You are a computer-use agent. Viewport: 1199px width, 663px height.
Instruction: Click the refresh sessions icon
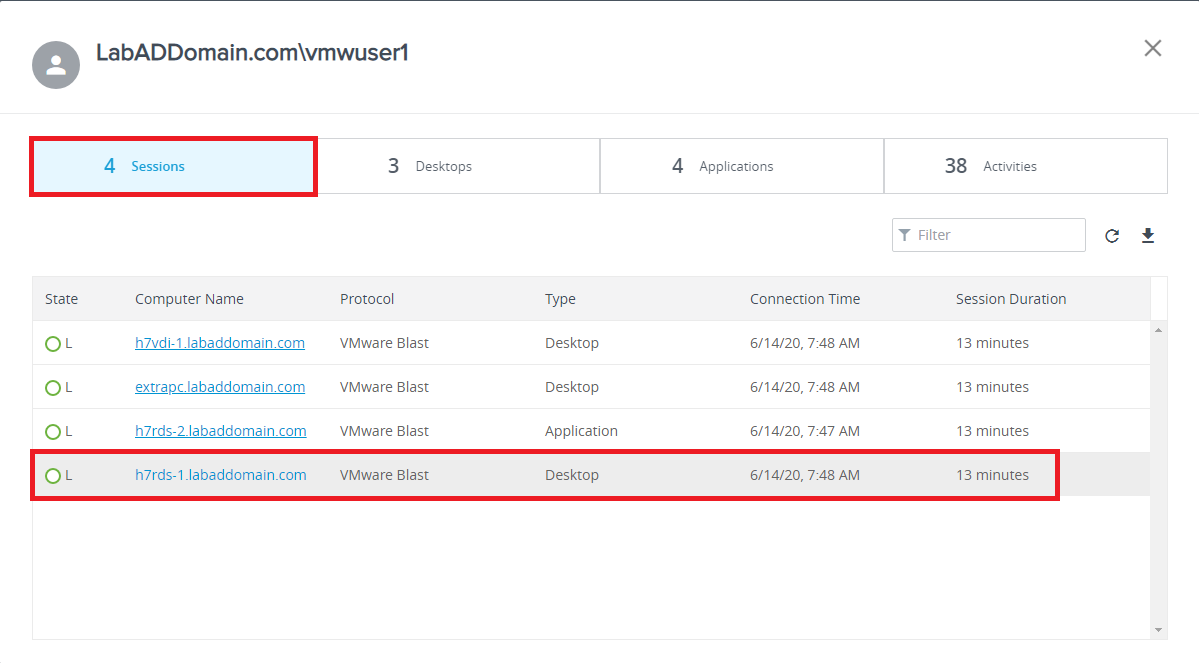click(1112, 236)
